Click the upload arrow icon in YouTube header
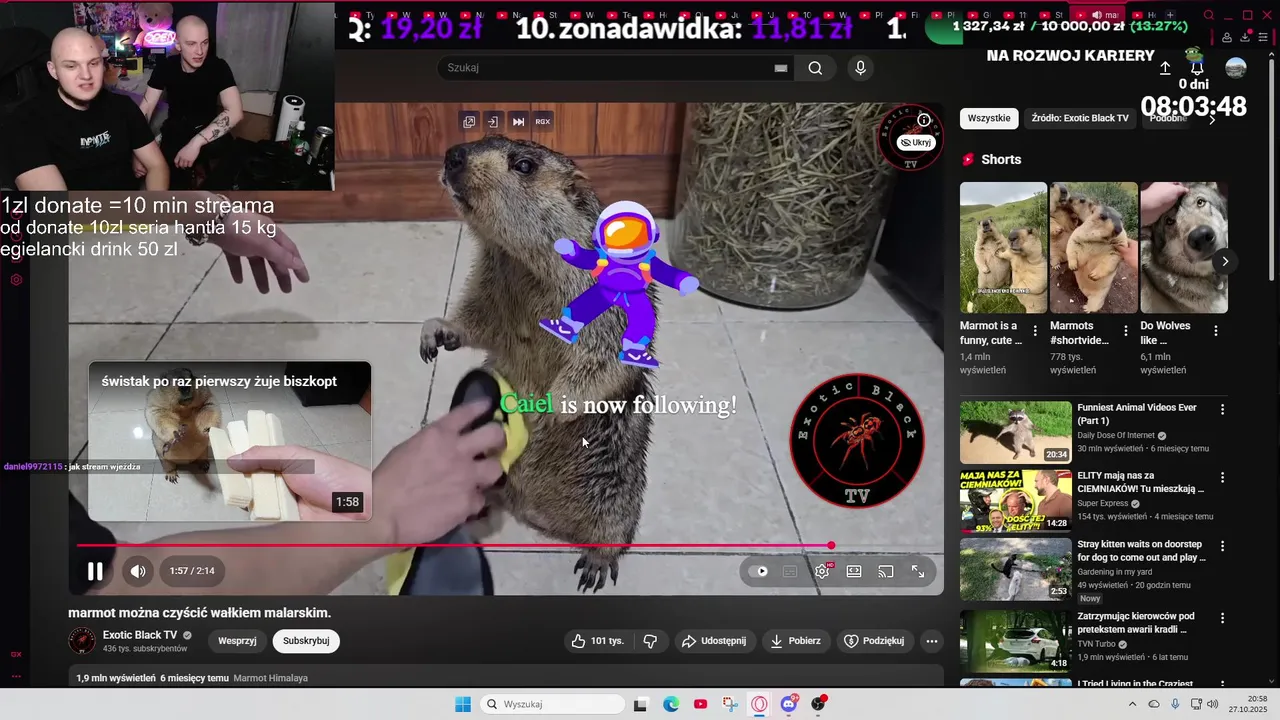This screenshot has height=720, width=1280. [x=1165, y=68]
